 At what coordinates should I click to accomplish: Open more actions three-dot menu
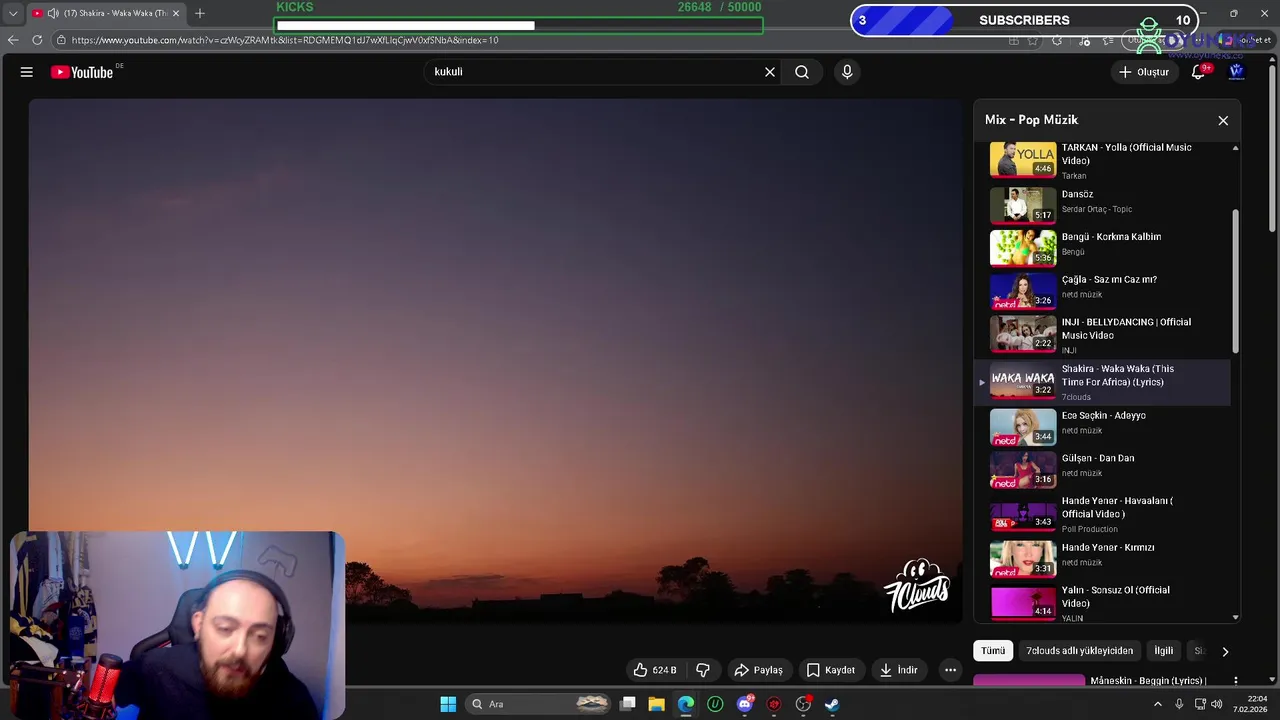click(951, 670)
